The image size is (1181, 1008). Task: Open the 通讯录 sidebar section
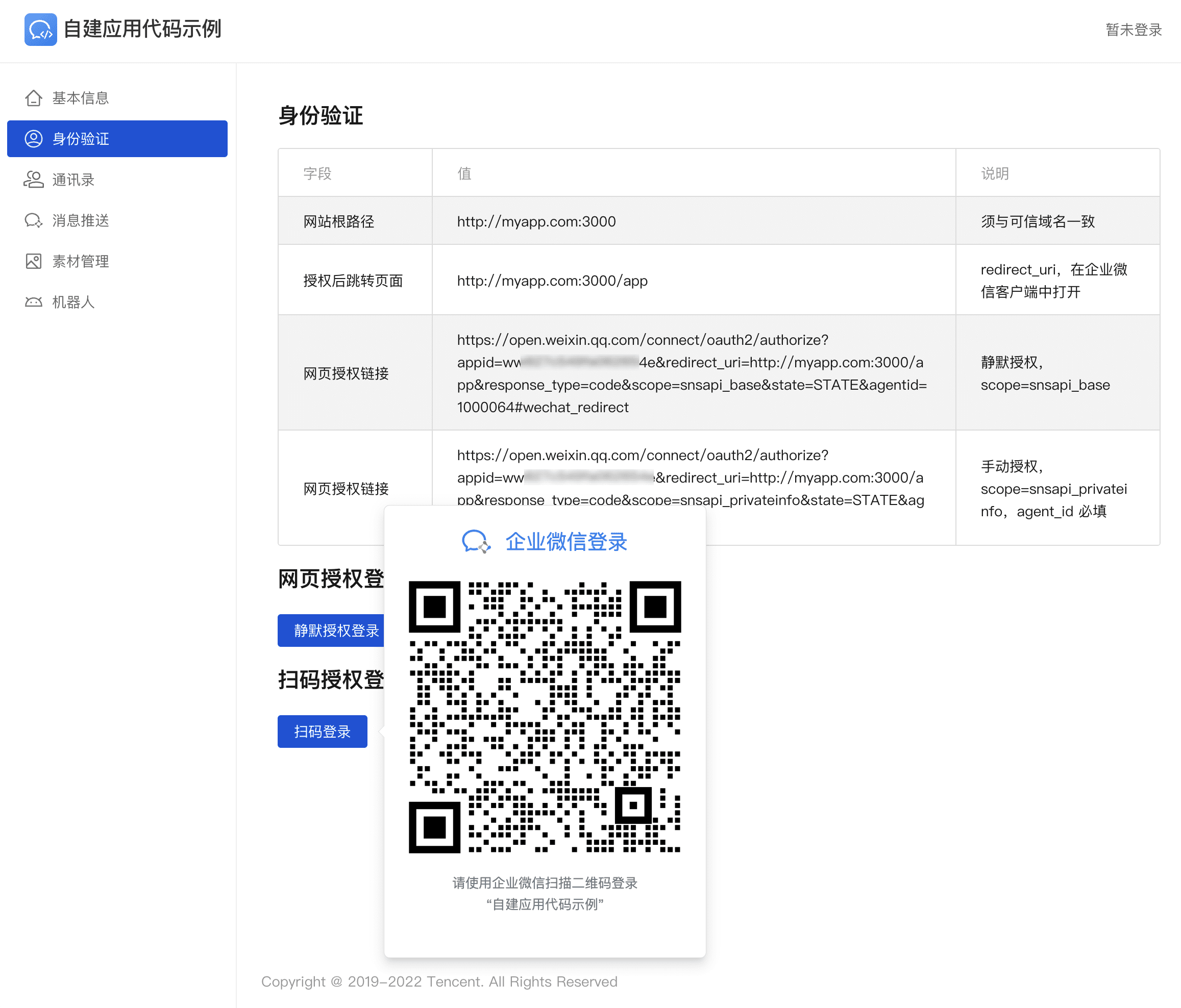coord(73,180)
